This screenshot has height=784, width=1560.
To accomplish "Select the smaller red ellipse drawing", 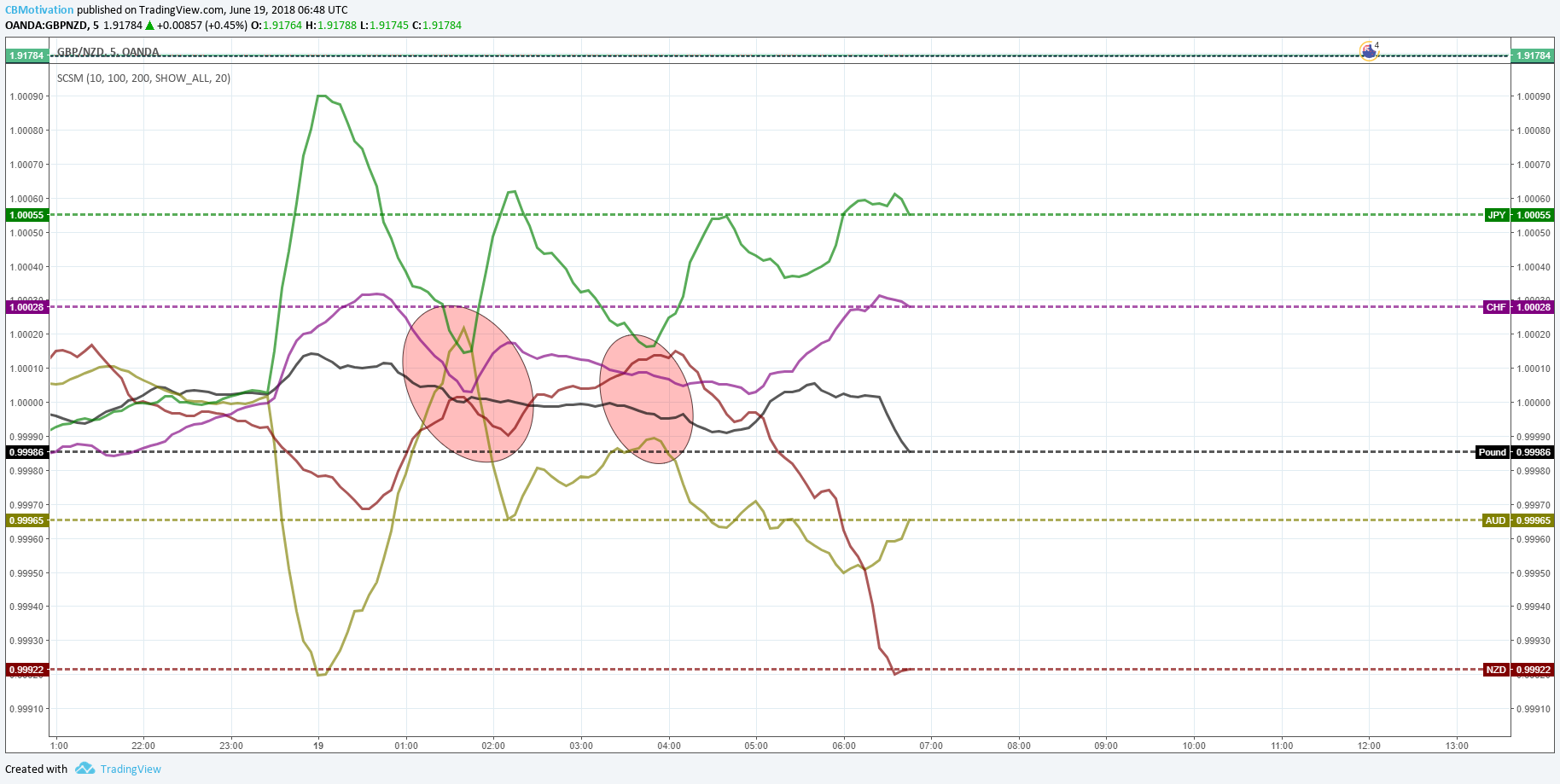I will (647, 399).
